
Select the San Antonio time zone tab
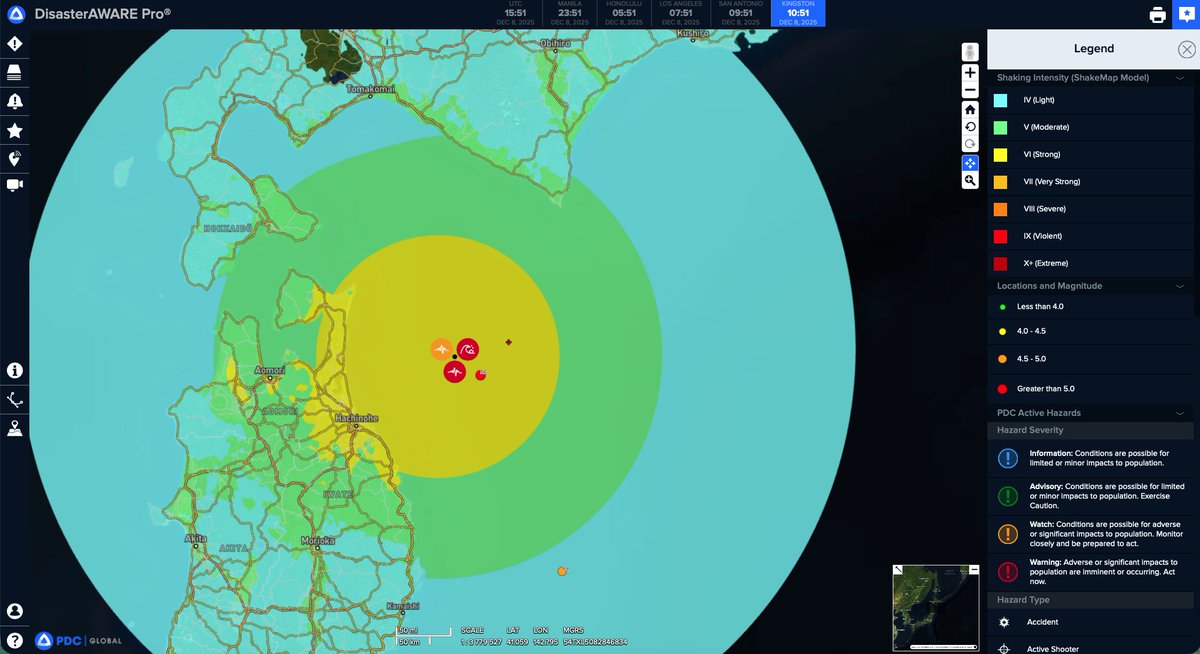(741, 13)
